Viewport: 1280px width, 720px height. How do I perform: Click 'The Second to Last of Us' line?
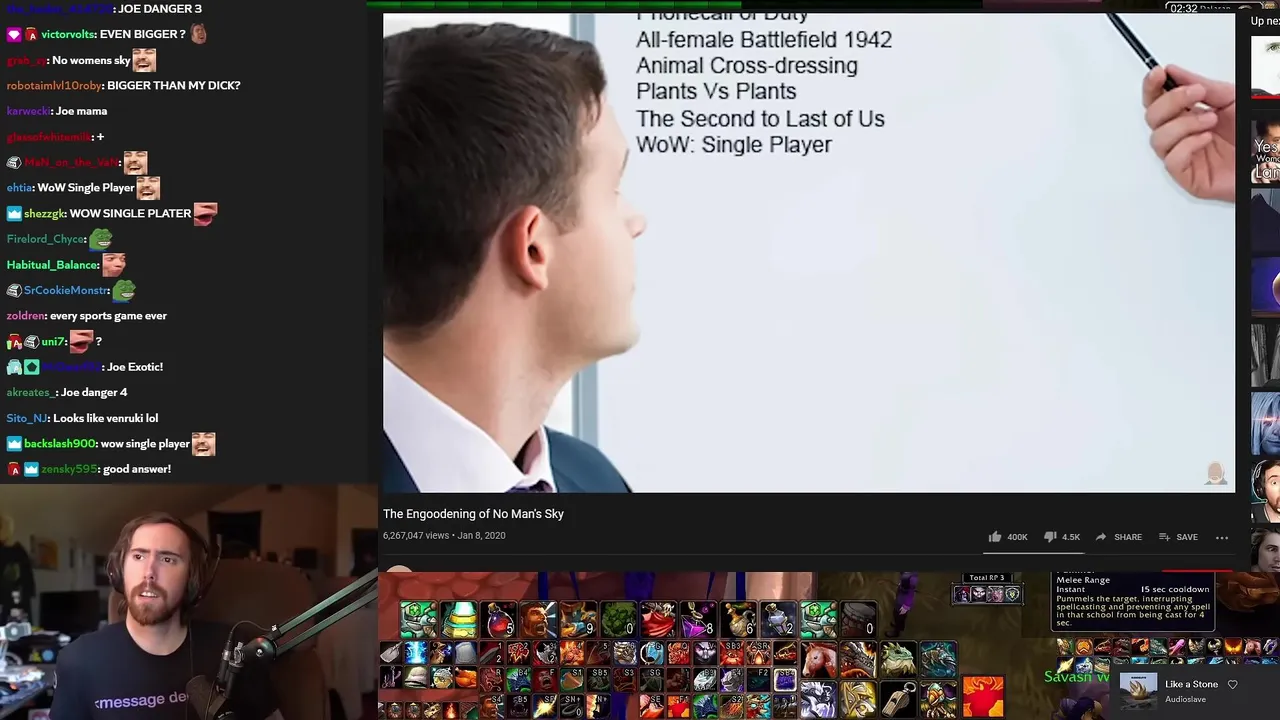(760, 119)
